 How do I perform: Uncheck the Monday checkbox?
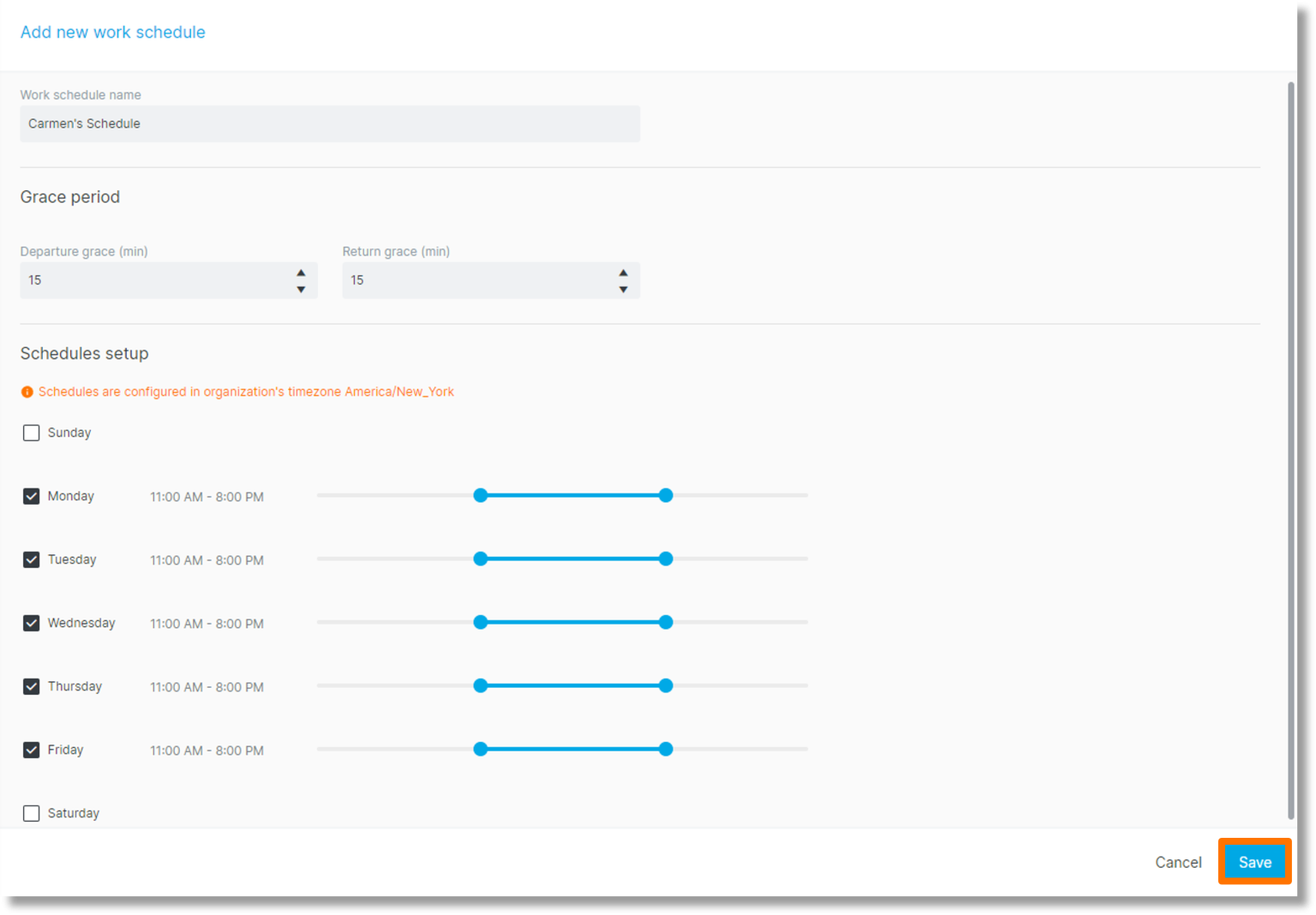click(x=32, y=496)
